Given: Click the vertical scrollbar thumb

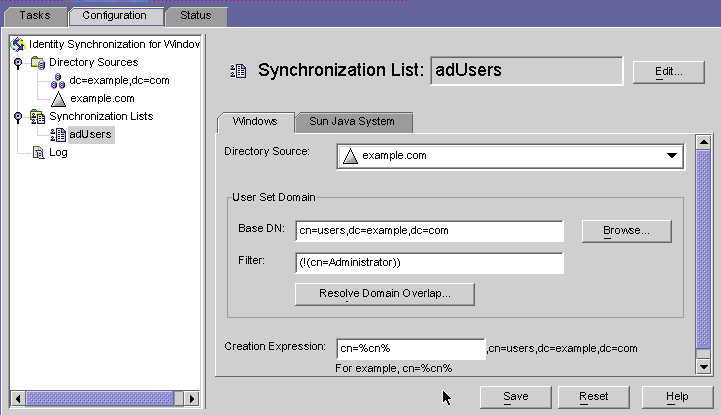Looking at the screenshot, I should pyautogui.click(x=704, y=250).
